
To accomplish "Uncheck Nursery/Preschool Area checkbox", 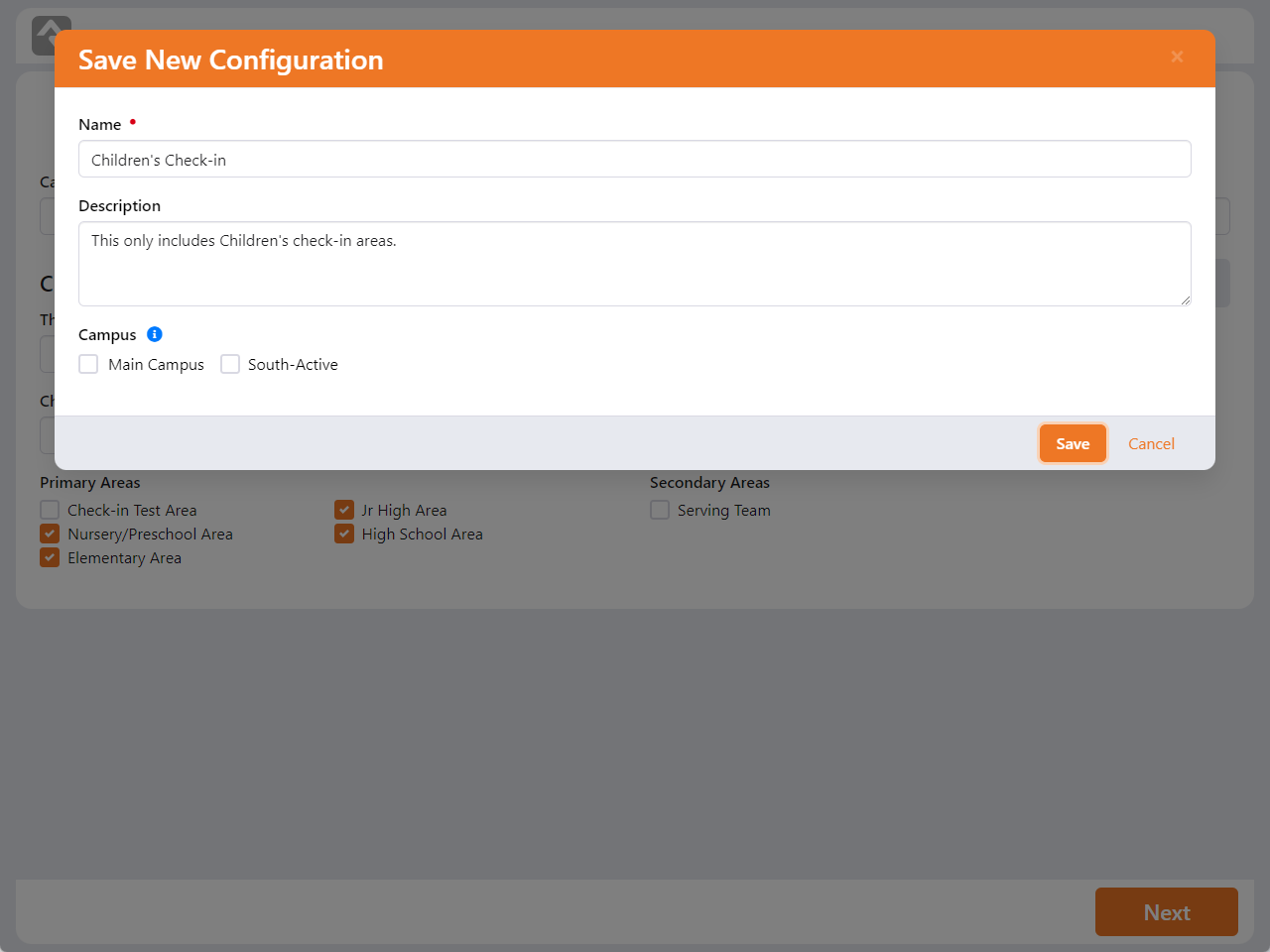I will [x=50, y=534].
